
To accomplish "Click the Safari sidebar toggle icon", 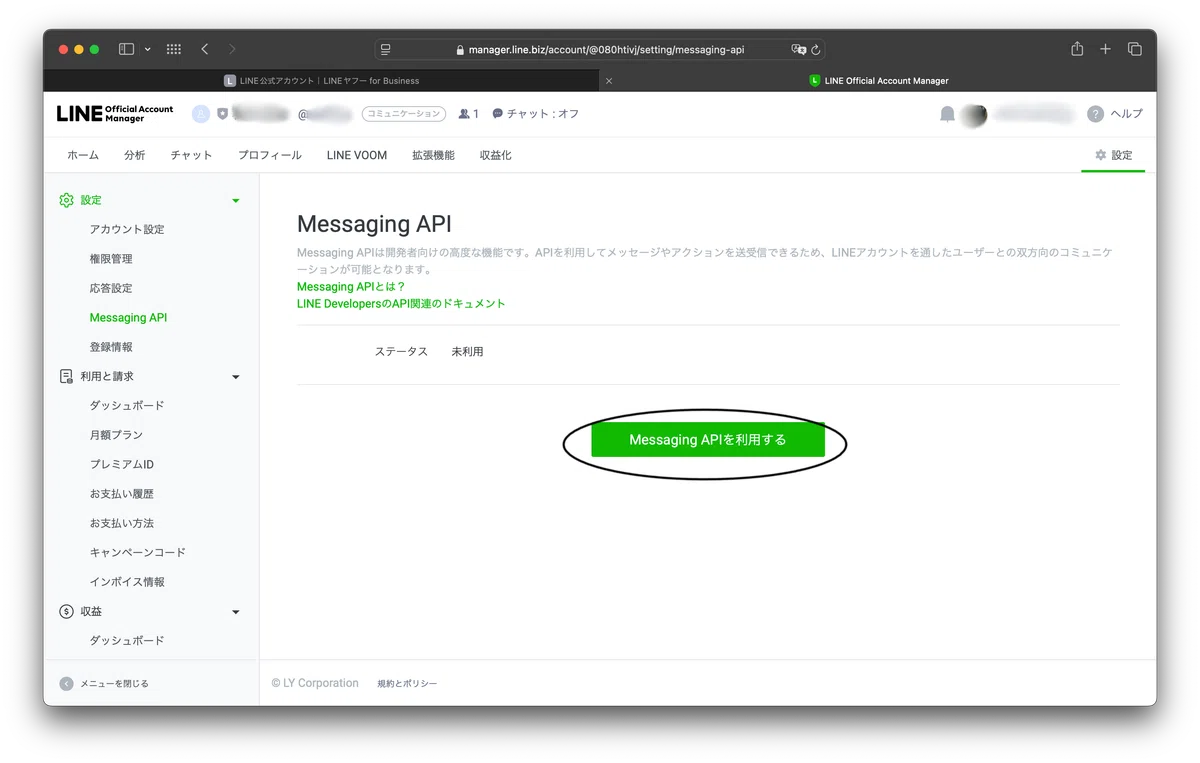I will [x=126, y=49].
